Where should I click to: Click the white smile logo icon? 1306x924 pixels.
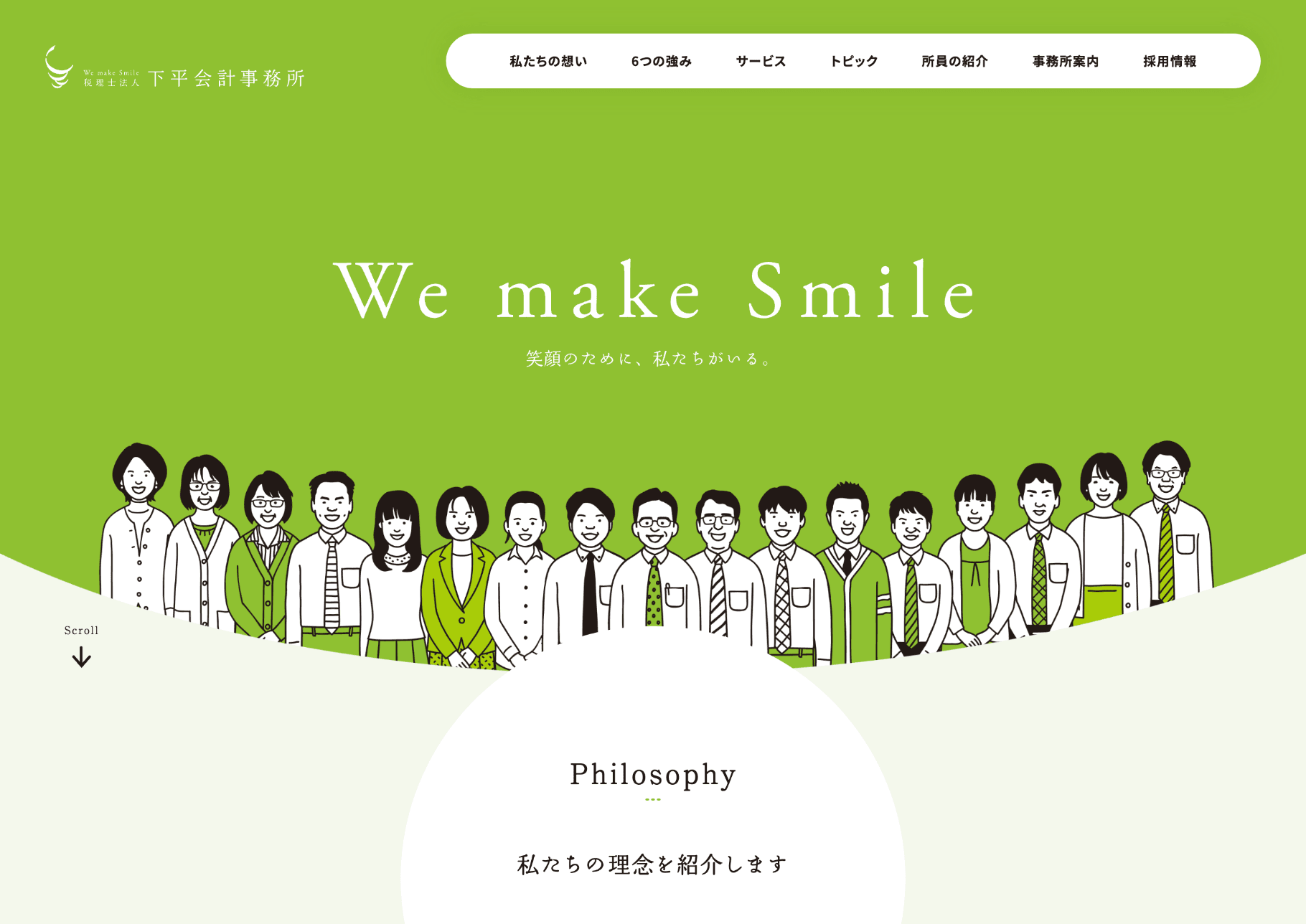(59, 67)
